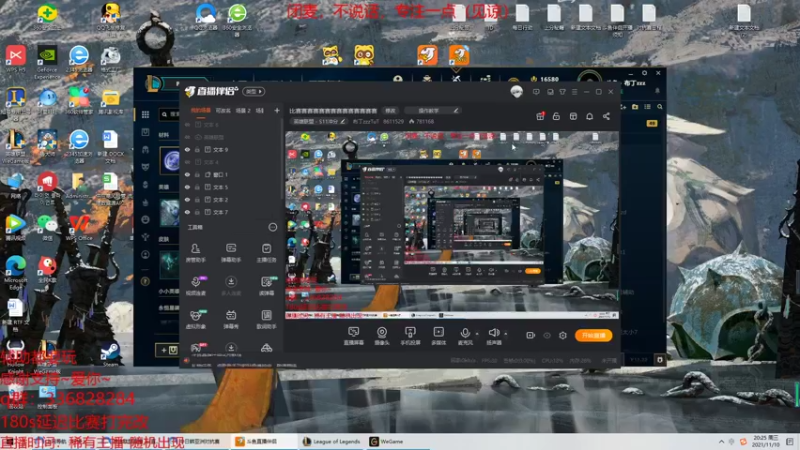
Task: Click the 开始直播 start streaming button
Action: click(x=593, y=335)
